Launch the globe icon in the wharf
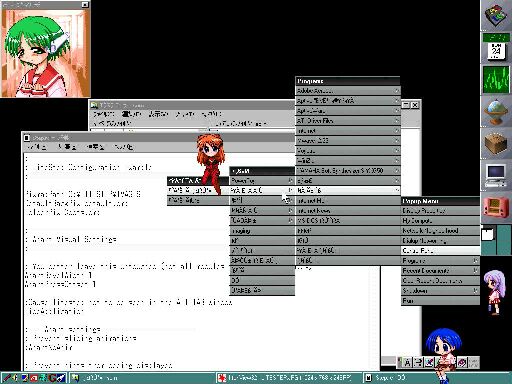The height and width of the screenshot is (384, 512). [496, 111]
